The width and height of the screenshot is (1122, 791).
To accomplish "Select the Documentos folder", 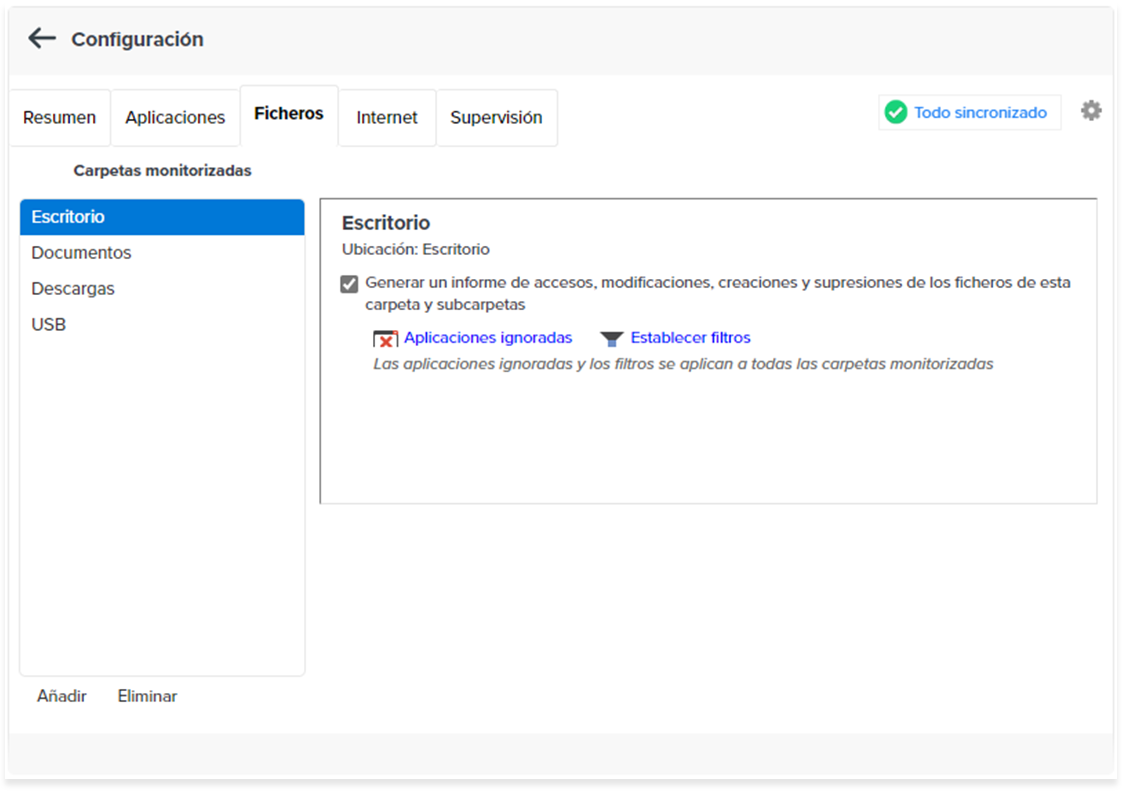I will (x=162, y=253).
